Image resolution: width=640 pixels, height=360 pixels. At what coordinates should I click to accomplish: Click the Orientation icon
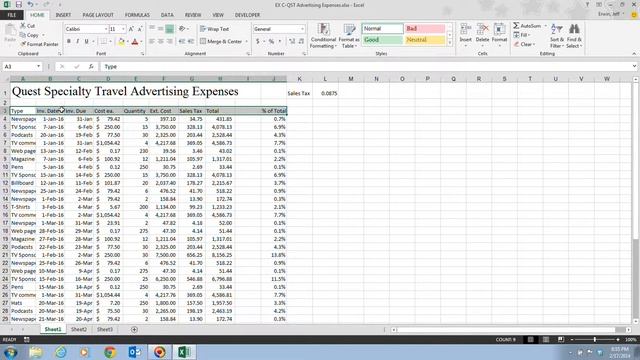point(182,29)
